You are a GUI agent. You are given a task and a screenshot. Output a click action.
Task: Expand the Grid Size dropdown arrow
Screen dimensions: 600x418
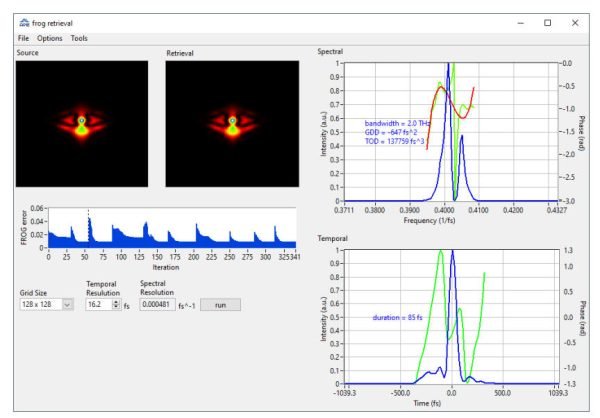point(68,305)
